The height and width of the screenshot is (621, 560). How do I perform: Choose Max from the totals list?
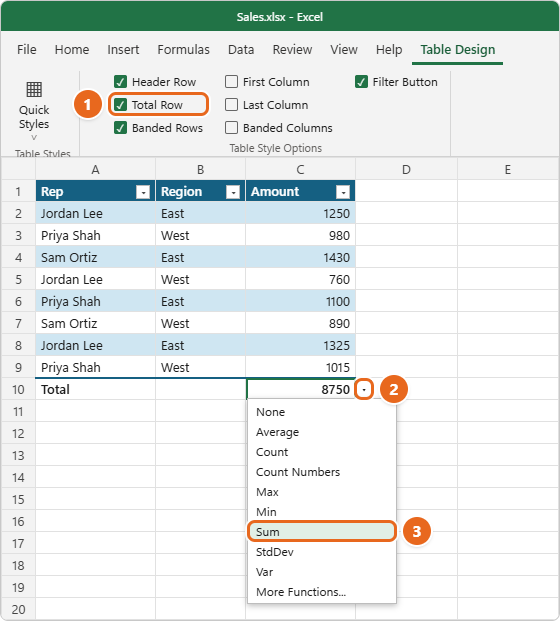click(322, 492)
